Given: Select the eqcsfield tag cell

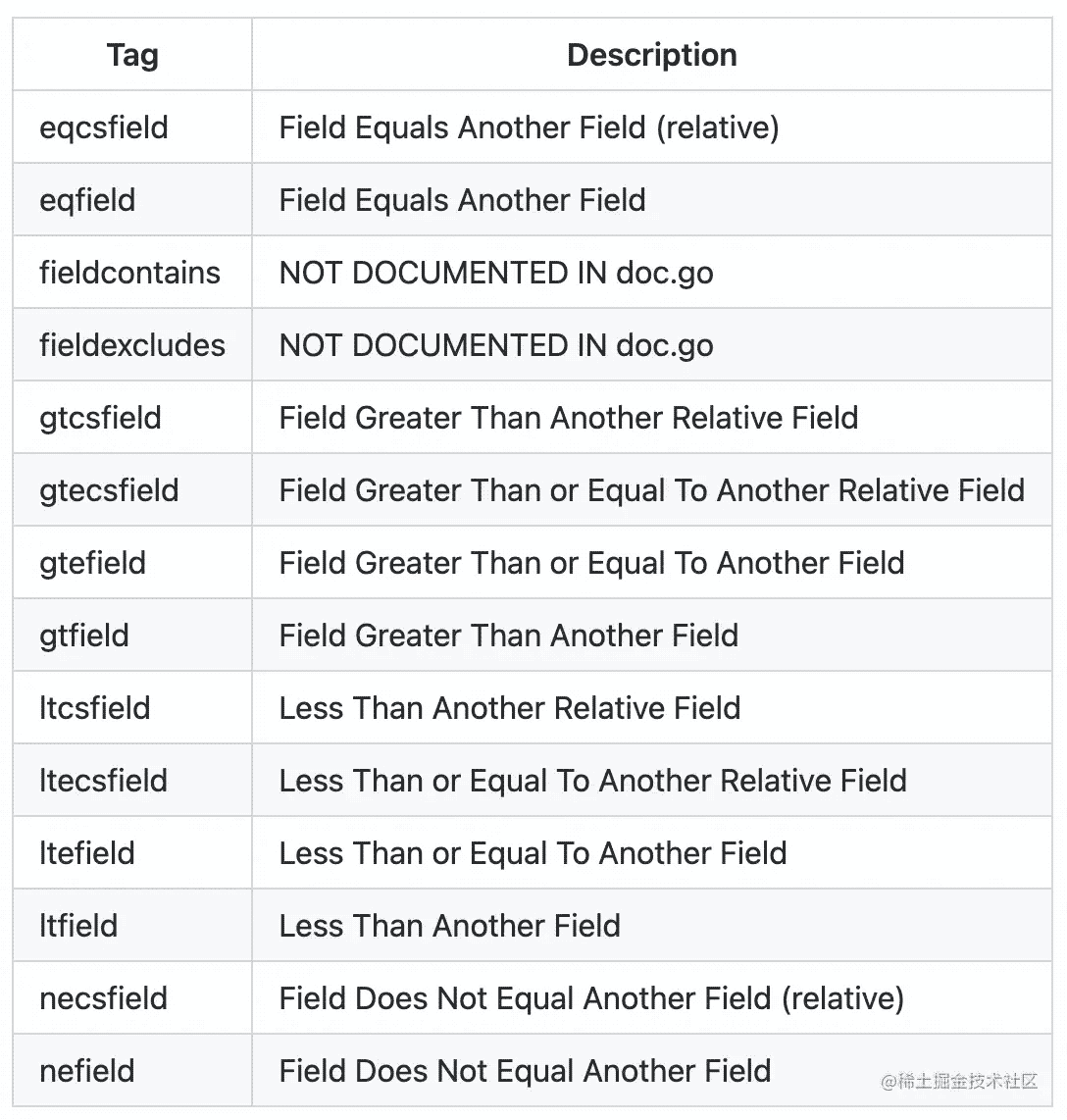Looking at the screenshot, I should [104, 127].
